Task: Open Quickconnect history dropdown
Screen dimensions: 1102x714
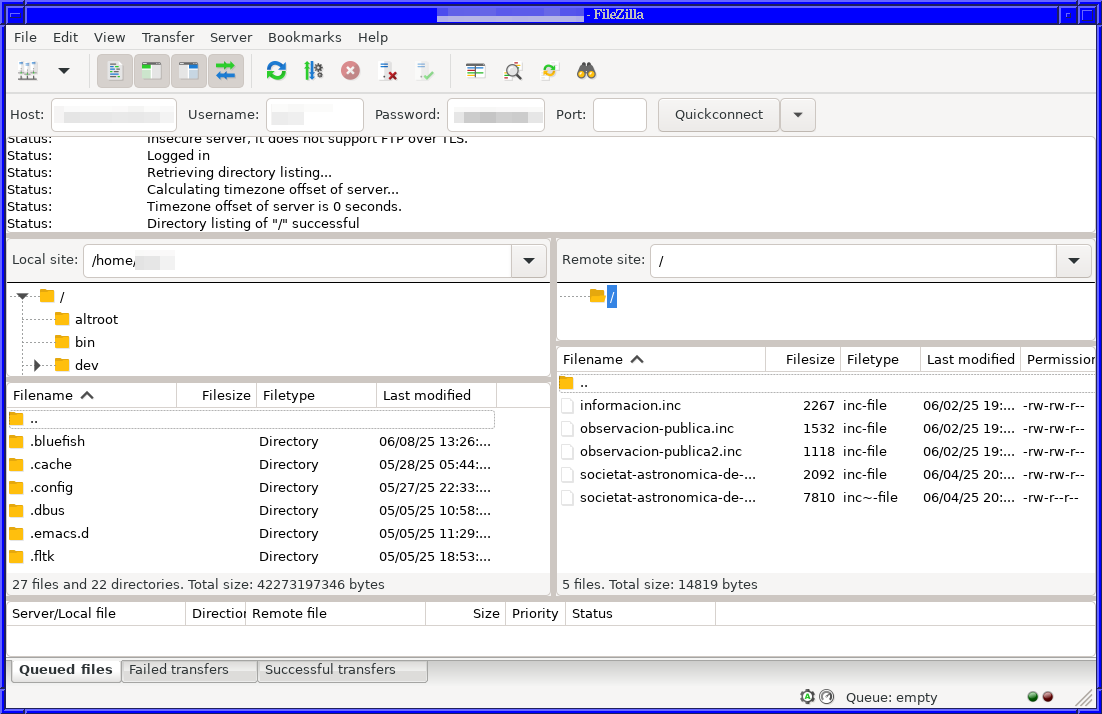Action: (798, 115)
